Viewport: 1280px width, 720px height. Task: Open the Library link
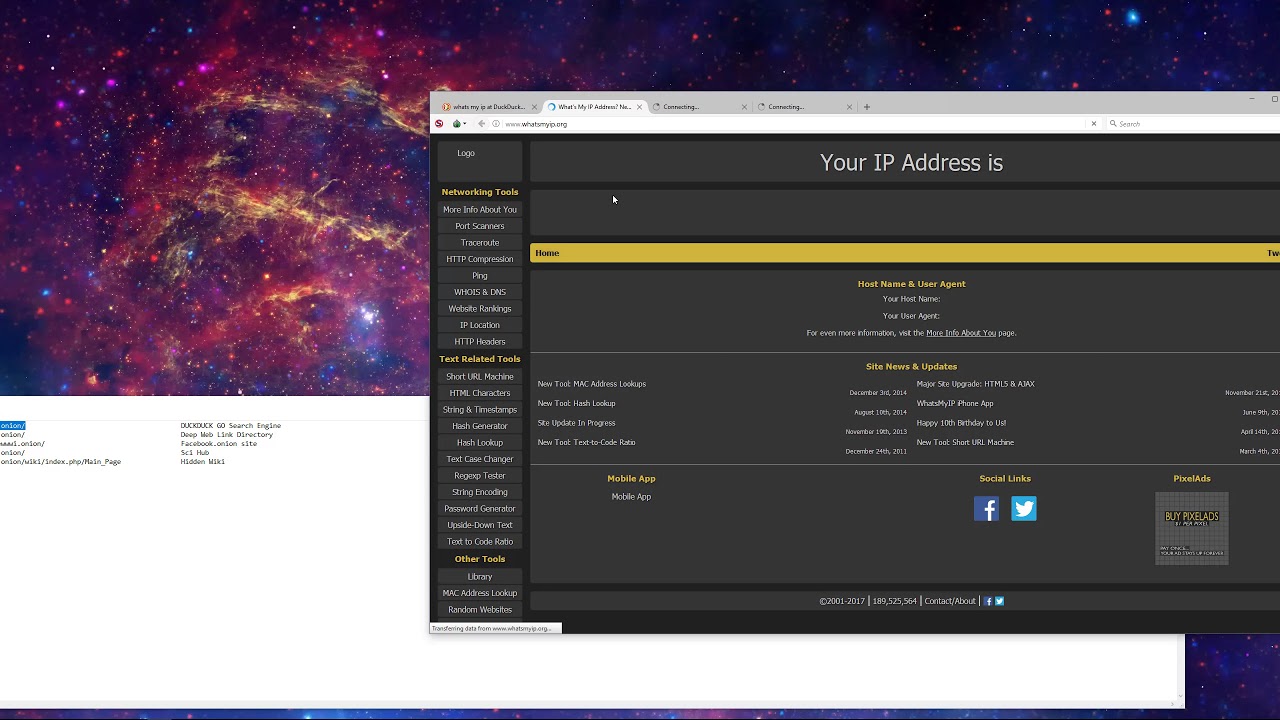pyautogui.click(x=480, y=577)
